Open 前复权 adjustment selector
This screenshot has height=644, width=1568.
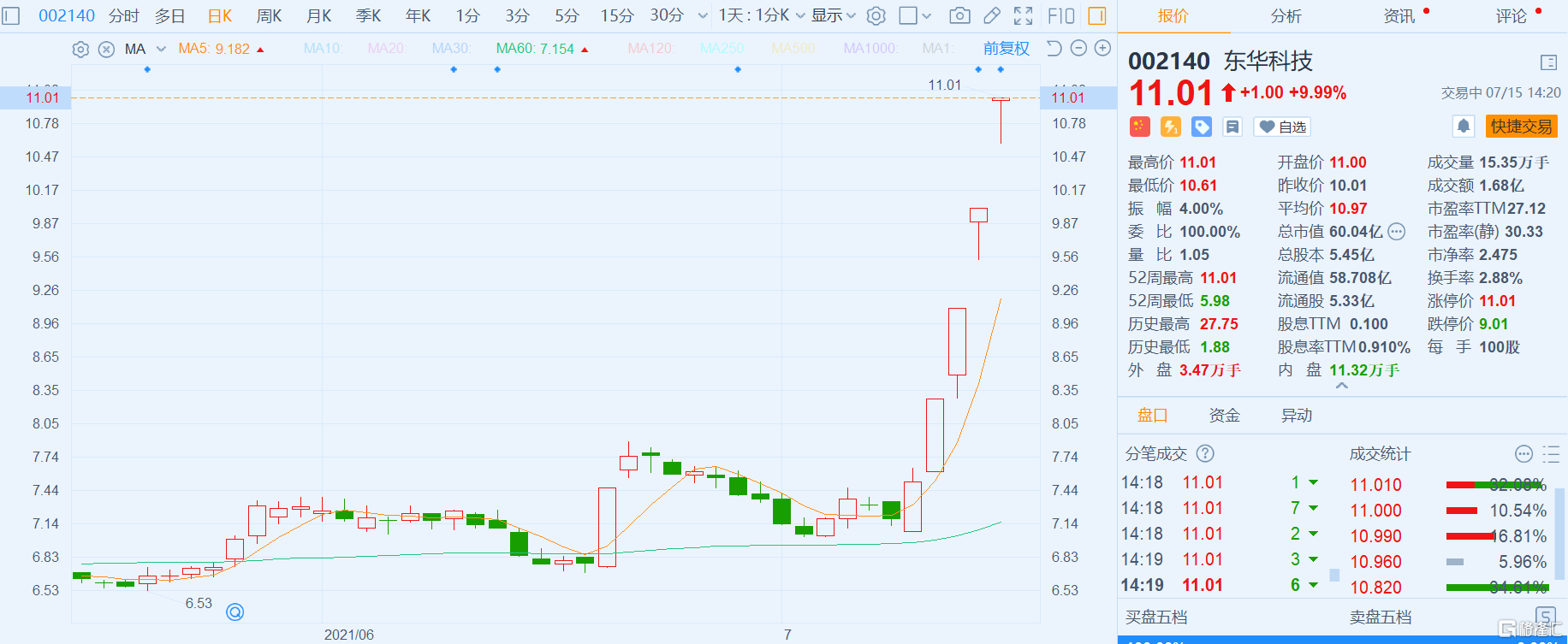[1007, 49]
